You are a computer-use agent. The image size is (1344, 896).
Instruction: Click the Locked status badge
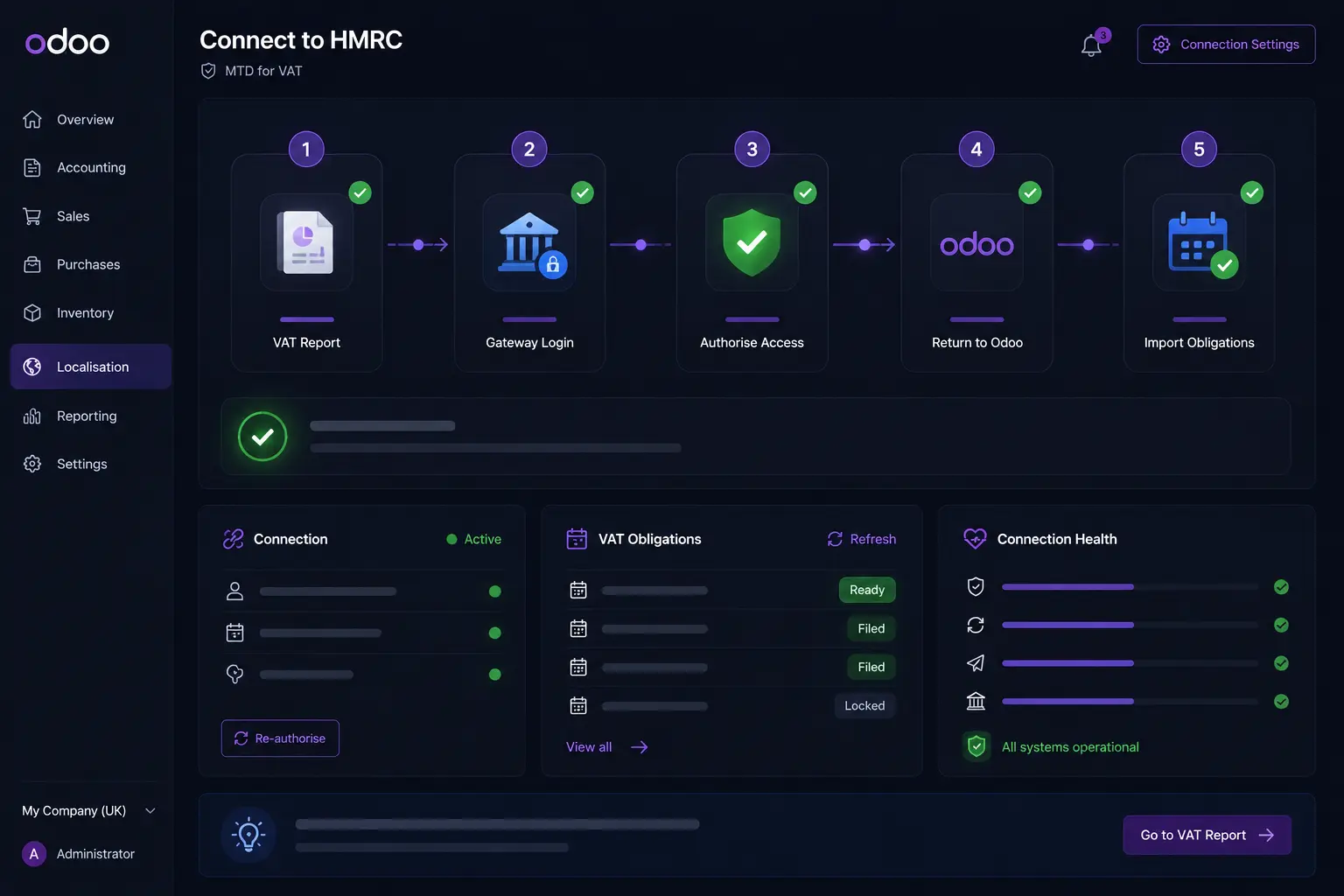pos(864,705)
